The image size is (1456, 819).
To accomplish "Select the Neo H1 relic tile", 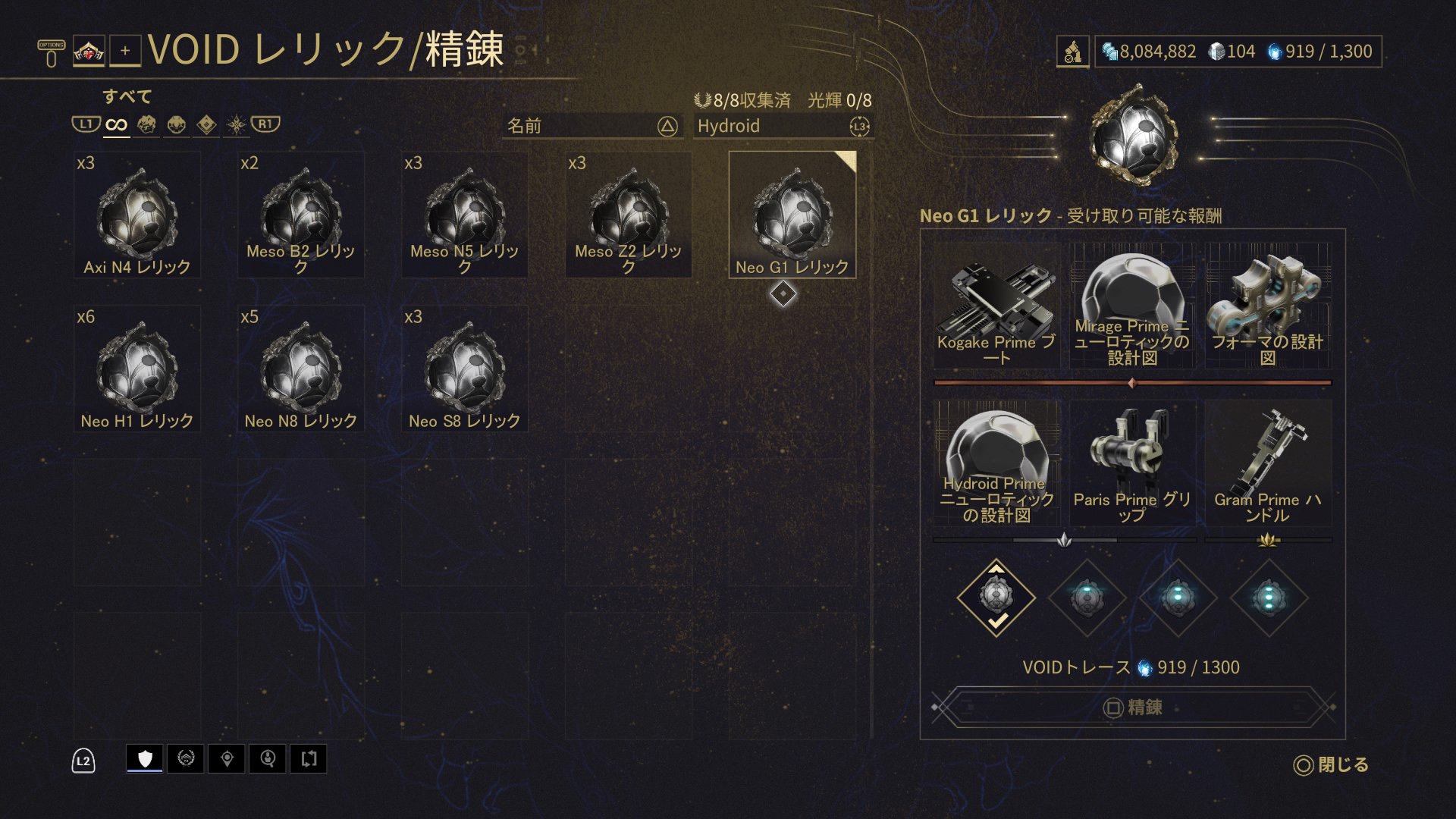I will [x=137, y=369].
